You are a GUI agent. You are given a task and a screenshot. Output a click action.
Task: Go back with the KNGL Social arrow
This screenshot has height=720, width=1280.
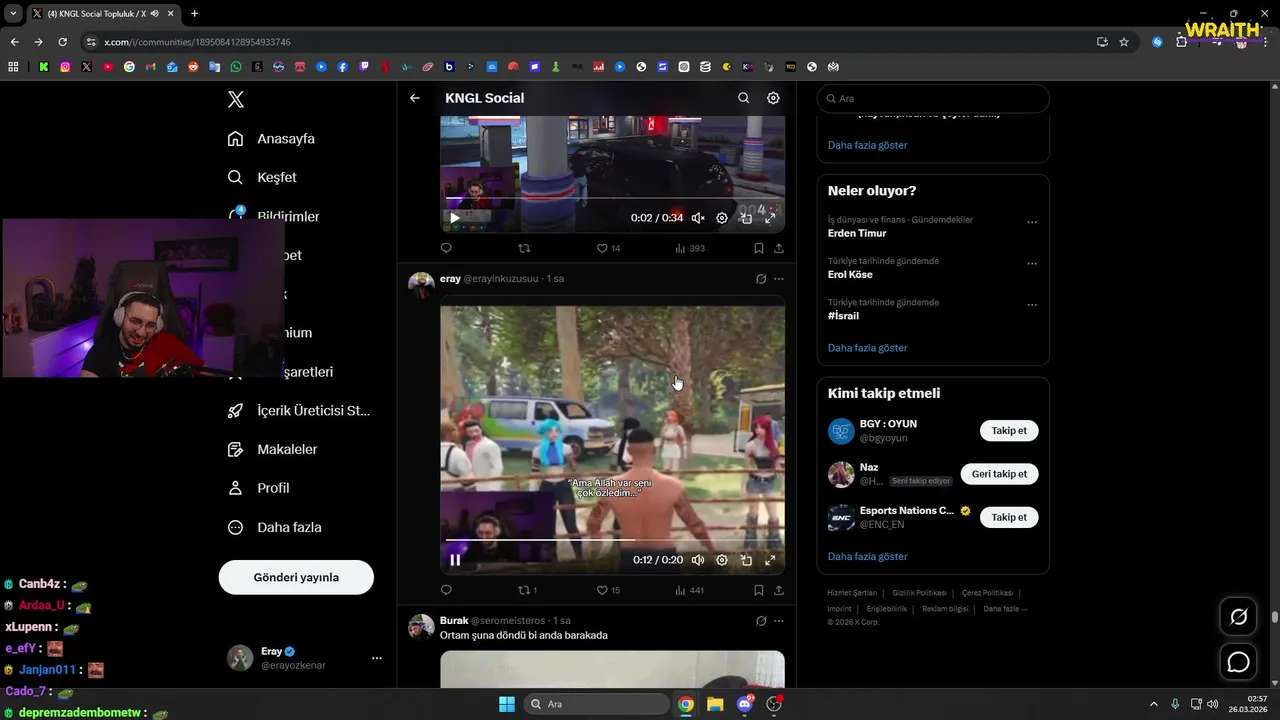[x=415, y=98]
